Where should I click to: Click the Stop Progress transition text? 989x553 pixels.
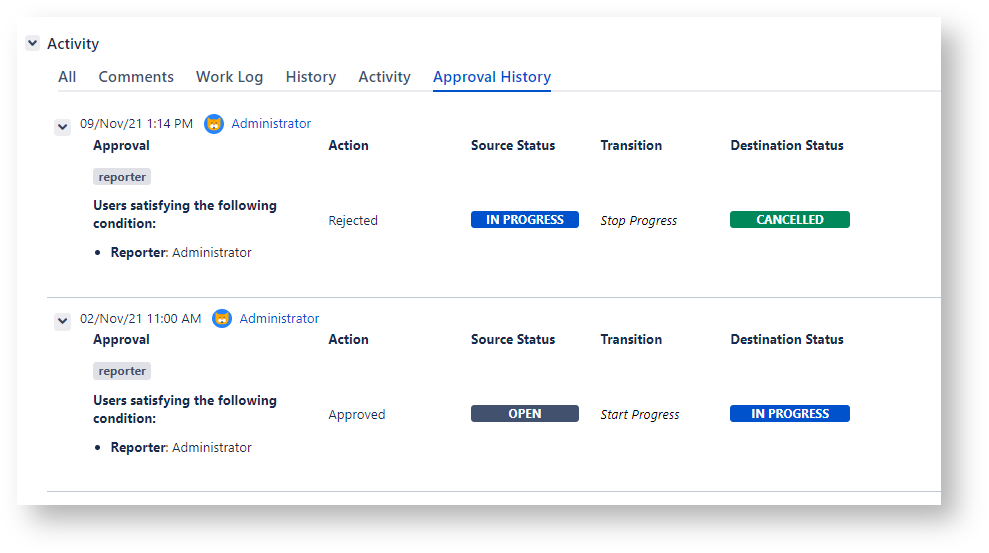(638, 221)
